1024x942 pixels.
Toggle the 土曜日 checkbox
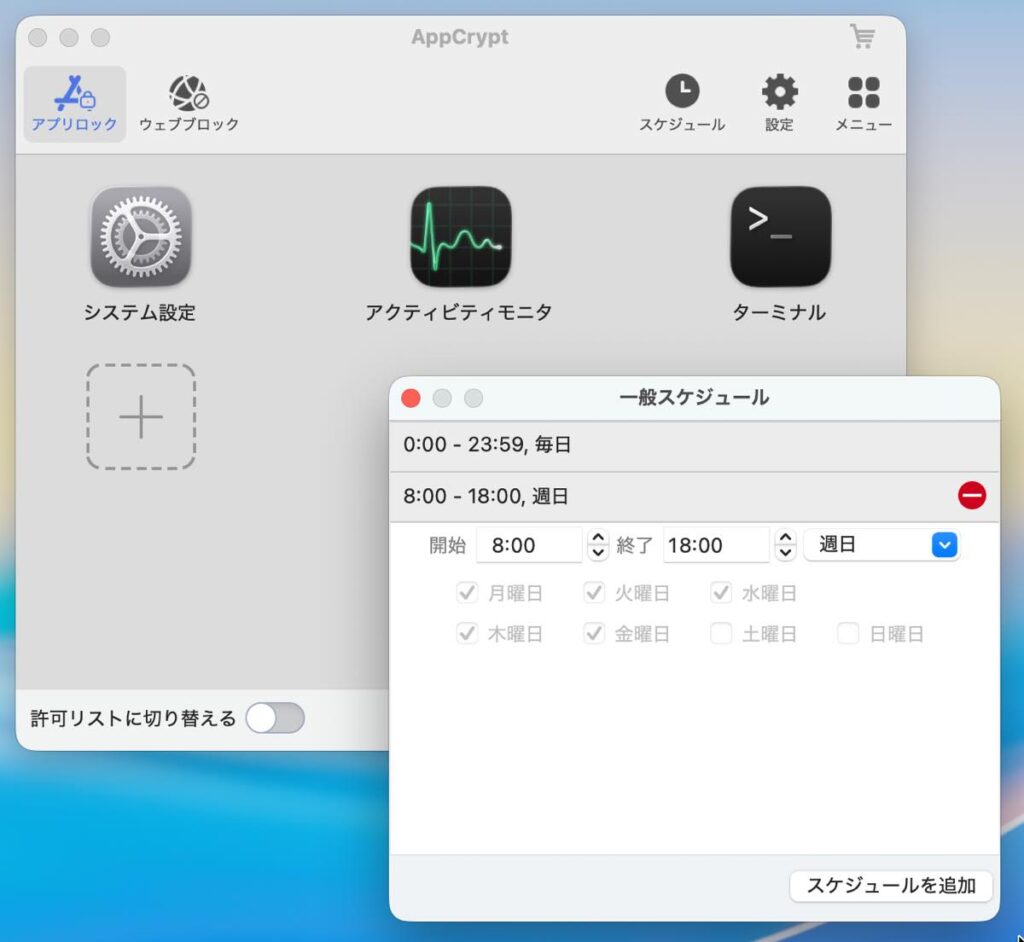(721, 634)
